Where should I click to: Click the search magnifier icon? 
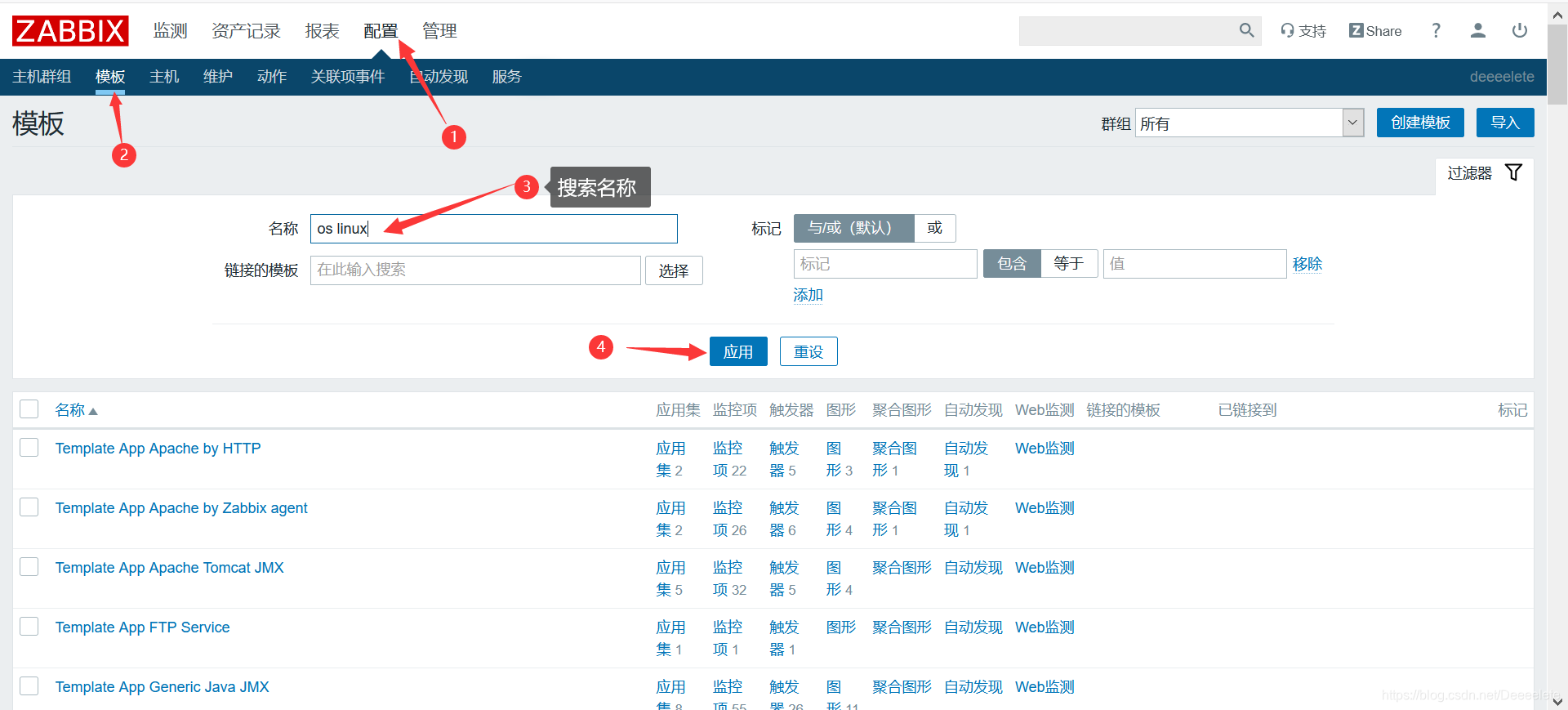[1246, 30]
